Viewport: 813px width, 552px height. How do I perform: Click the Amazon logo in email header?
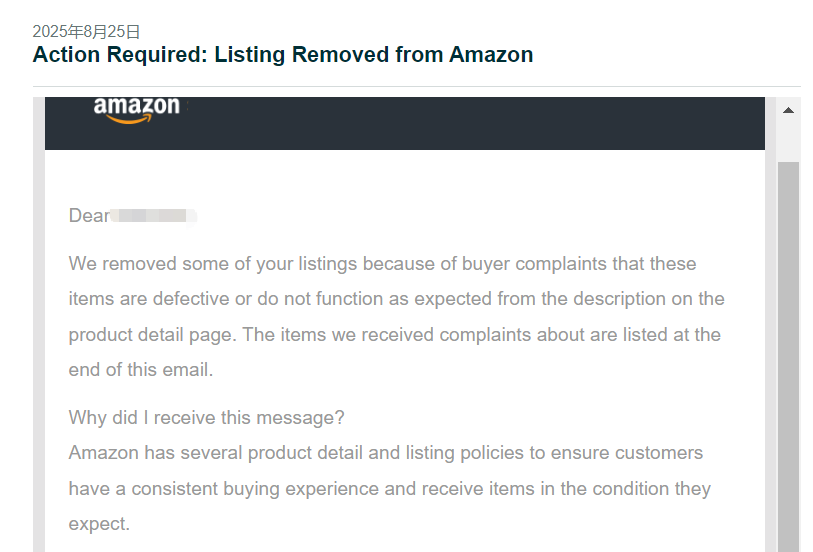coord(137,110)
